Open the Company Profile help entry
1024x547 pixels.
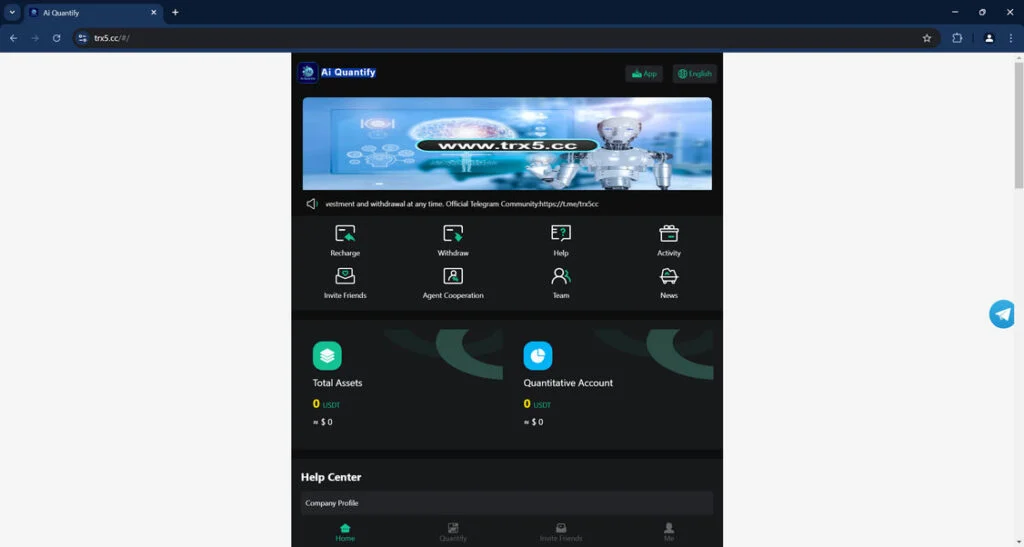pyautogui.click(x=507, y=503)
